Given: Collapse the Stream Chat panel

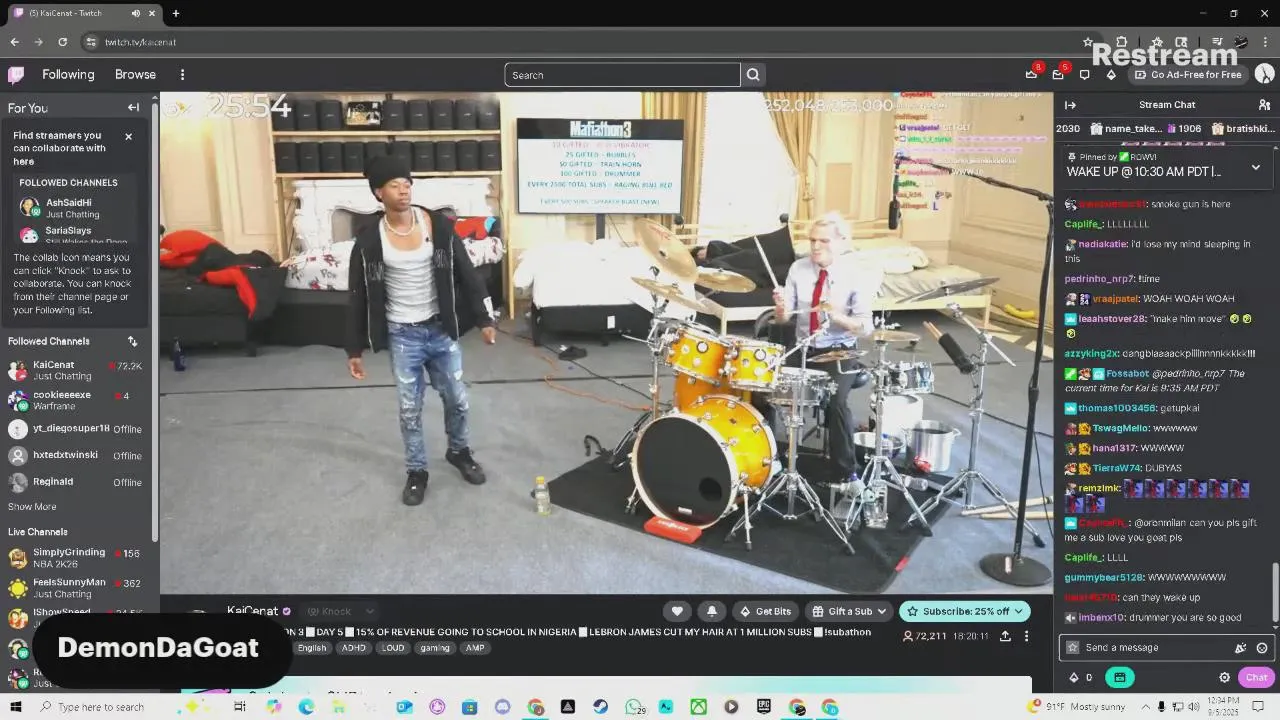Looking at the screenshot, I should point(1070,105).
